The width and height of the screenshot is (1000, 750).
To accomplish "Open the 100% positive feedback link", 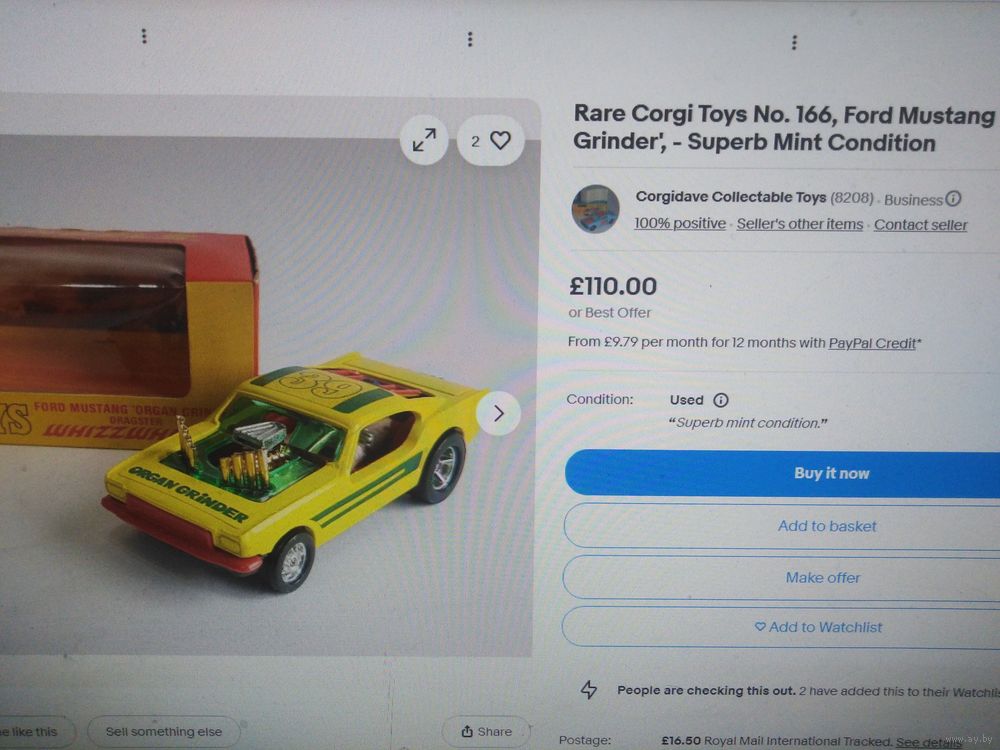I will (x=680, y=223).
